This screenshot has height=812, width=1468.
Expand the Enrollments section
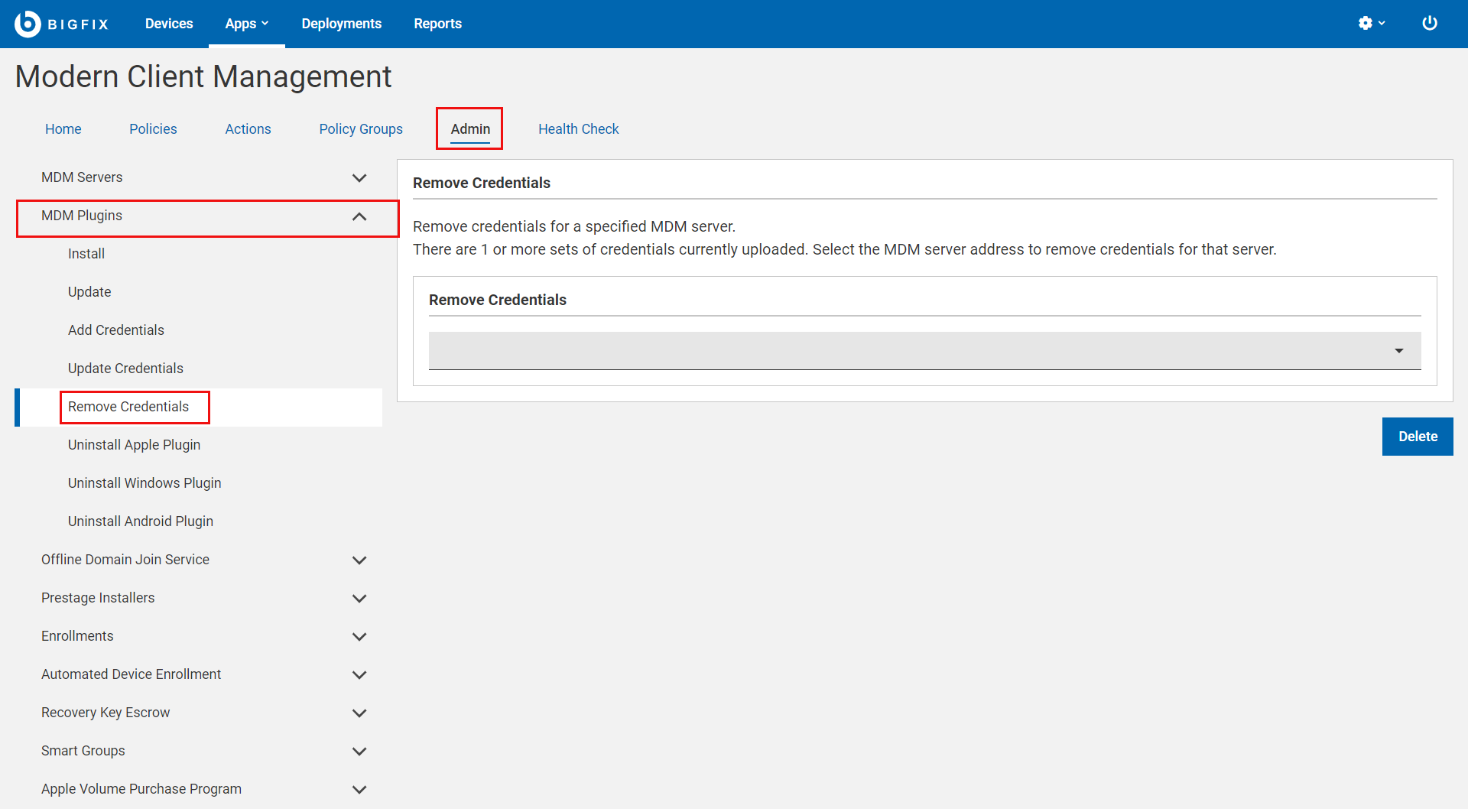click(x=359, y=637)
